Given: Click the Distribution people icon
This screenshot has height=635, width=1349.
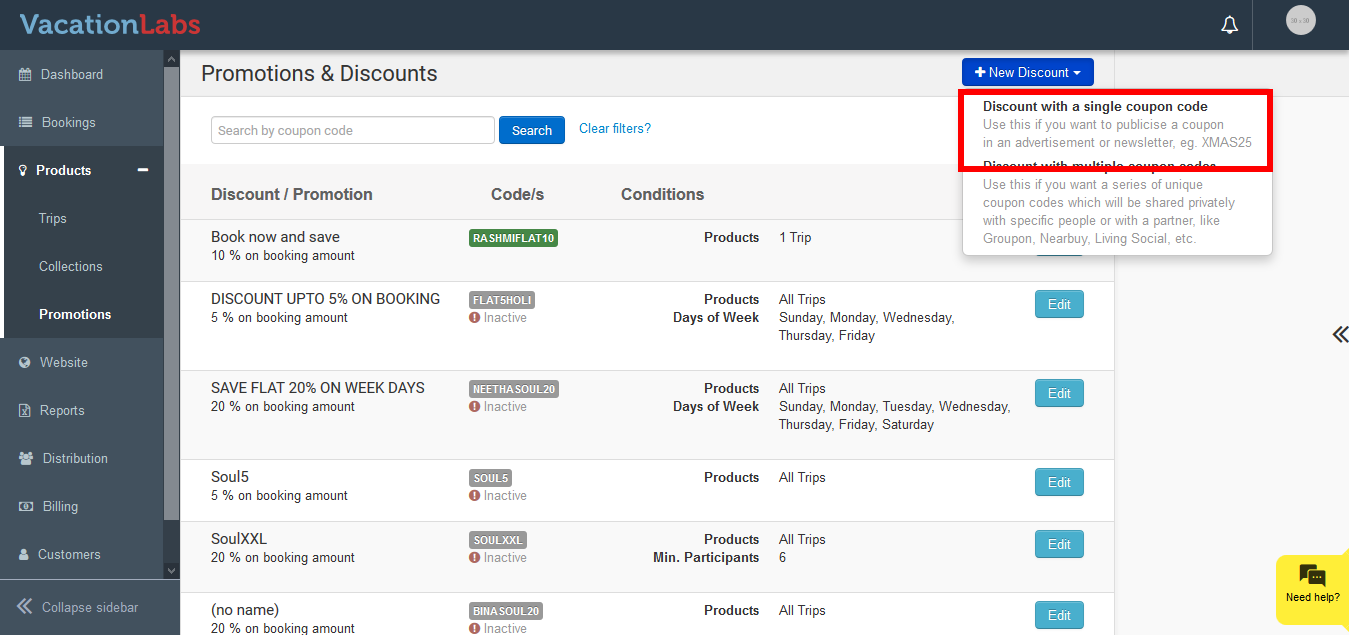Looking at the screenshot, I should [26, 459].
